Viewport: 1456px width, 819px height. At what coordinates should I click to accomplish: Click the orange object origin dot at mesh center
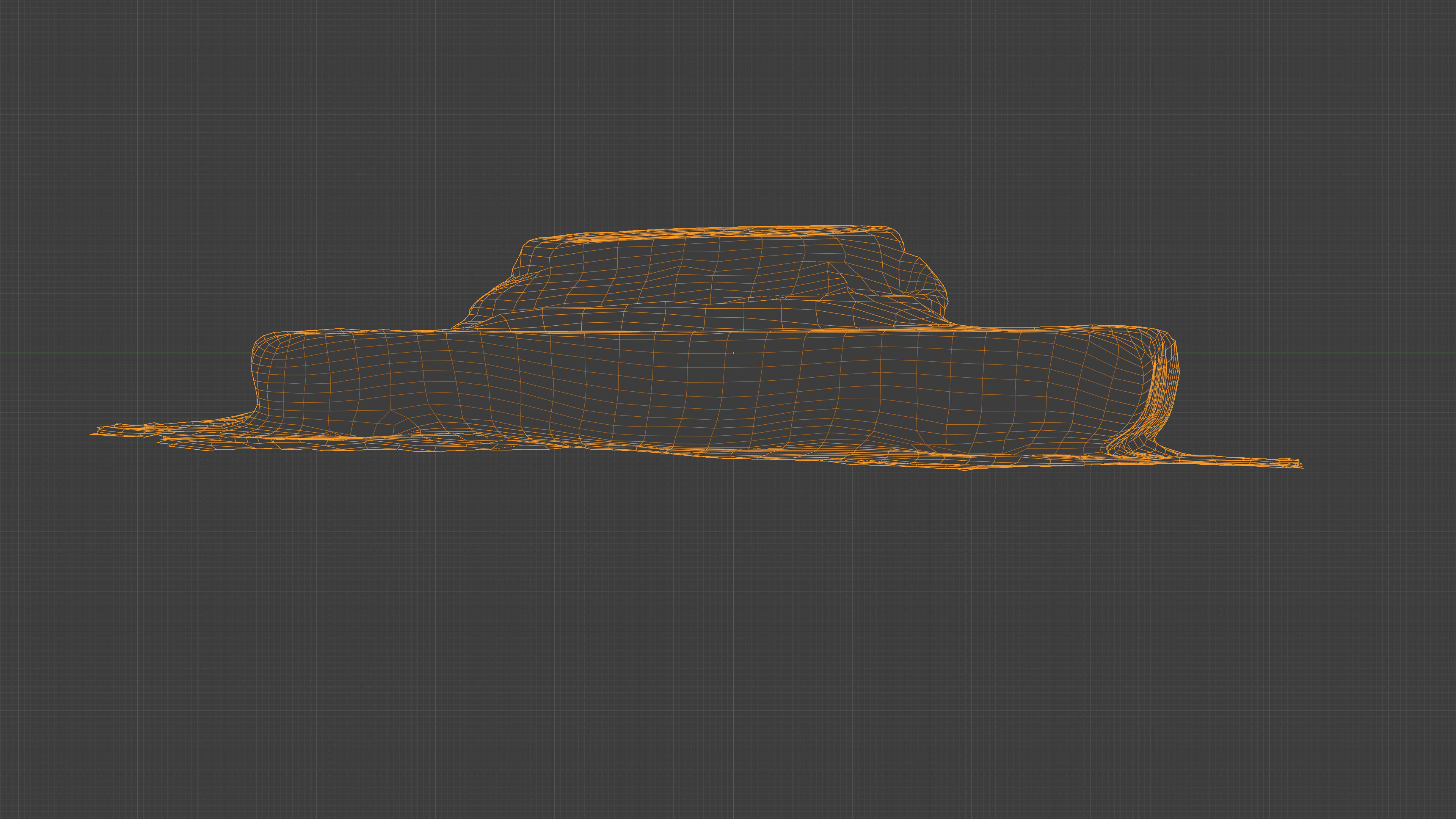733,353
